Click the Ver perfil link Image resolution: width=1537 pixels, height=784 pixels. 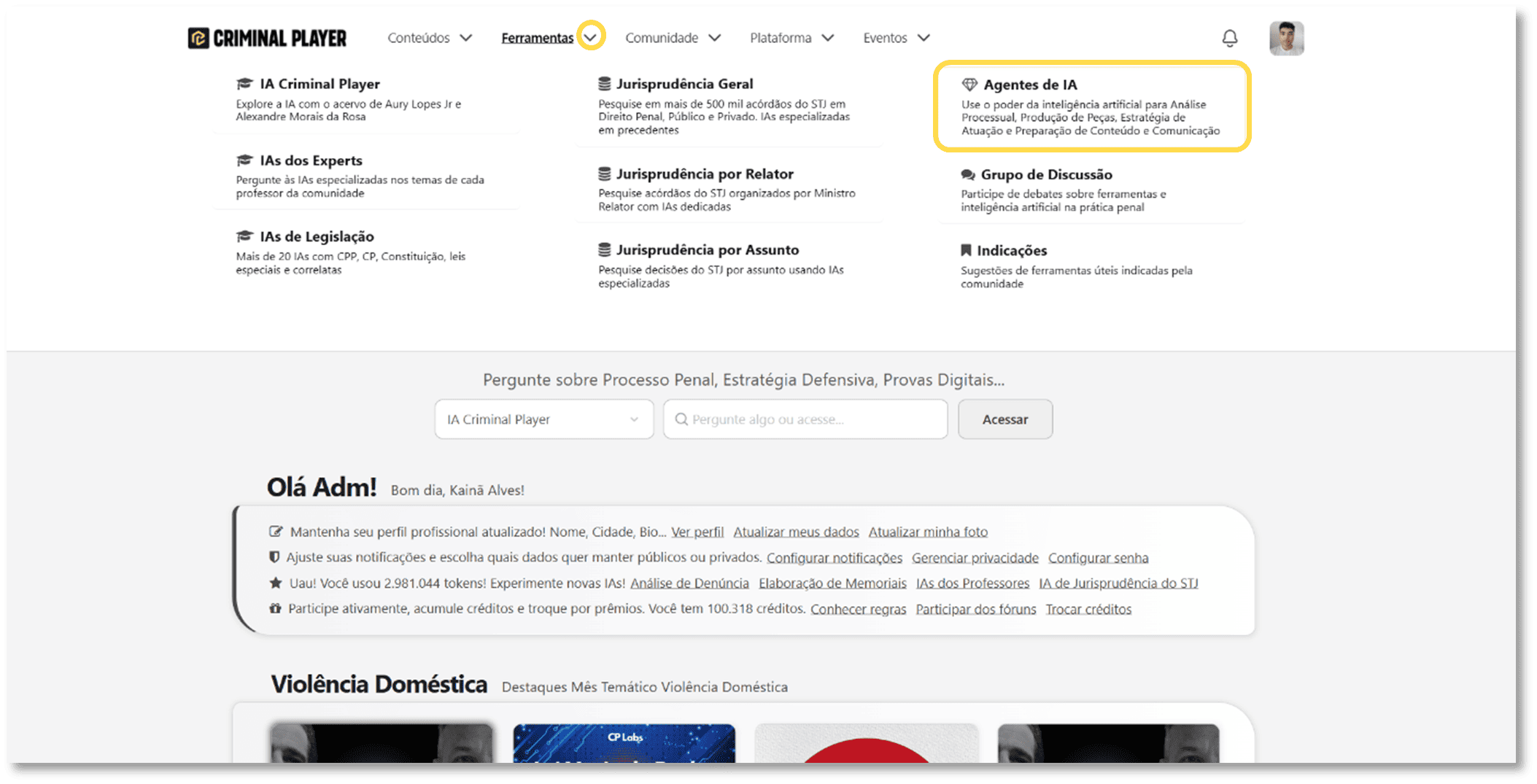tap(697, 532)
